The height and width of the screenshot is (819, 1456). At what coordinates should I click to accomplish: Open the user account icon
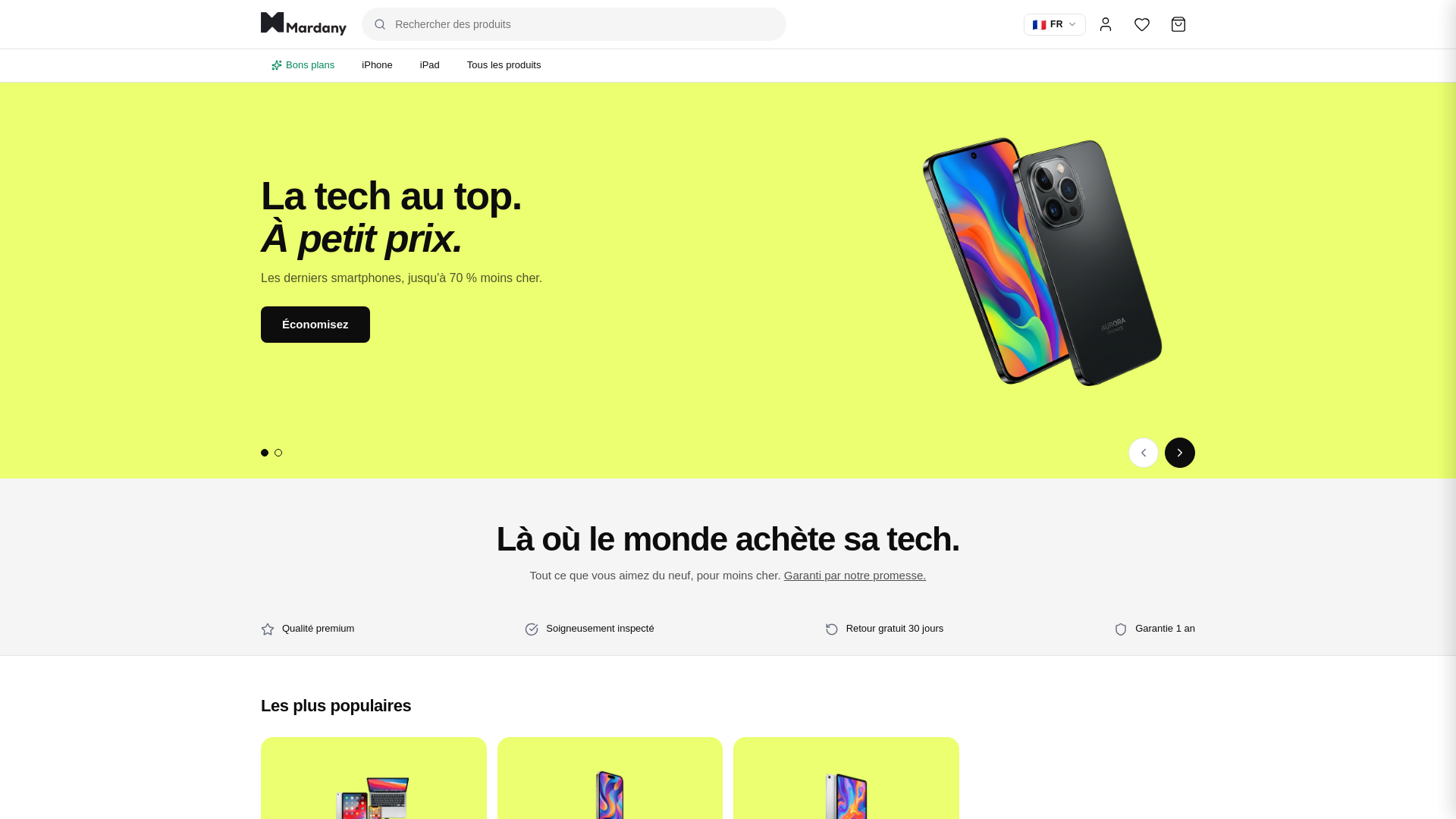1106,24
